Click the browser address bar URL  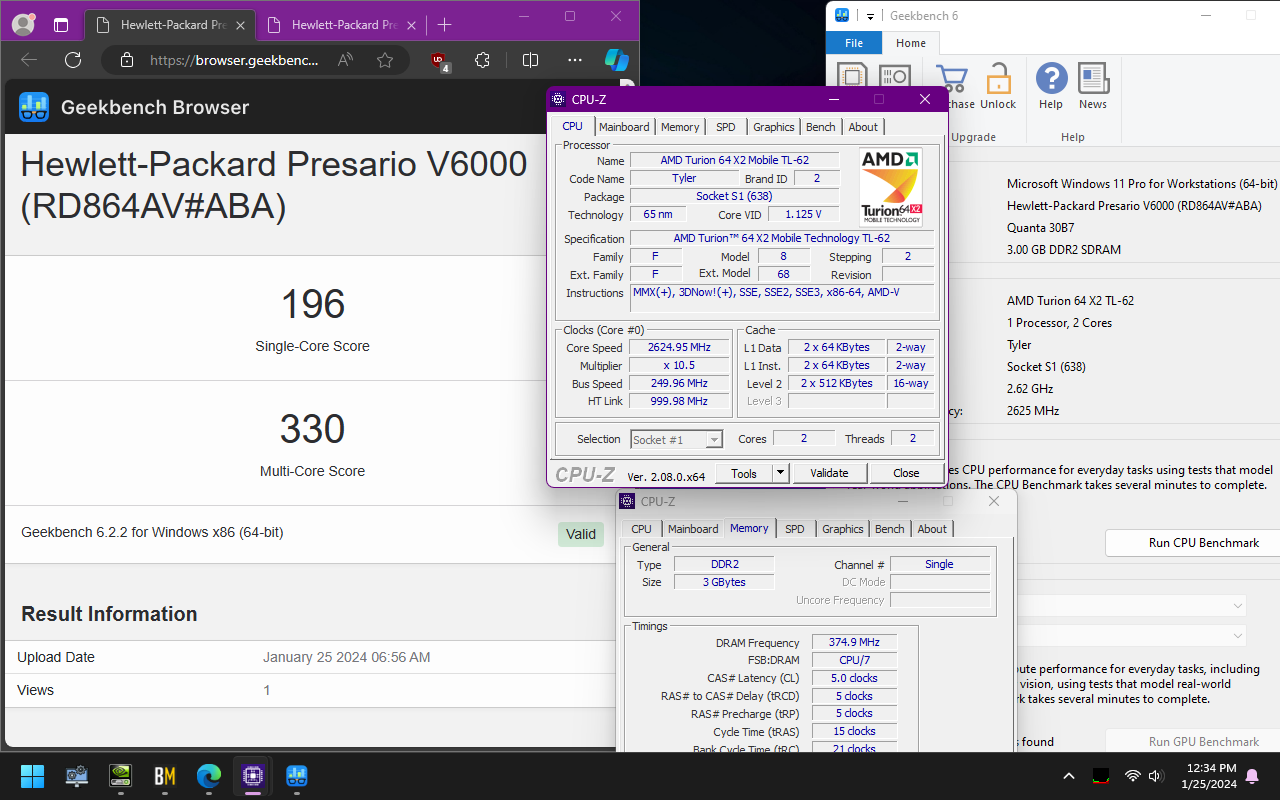click(234, 60)
